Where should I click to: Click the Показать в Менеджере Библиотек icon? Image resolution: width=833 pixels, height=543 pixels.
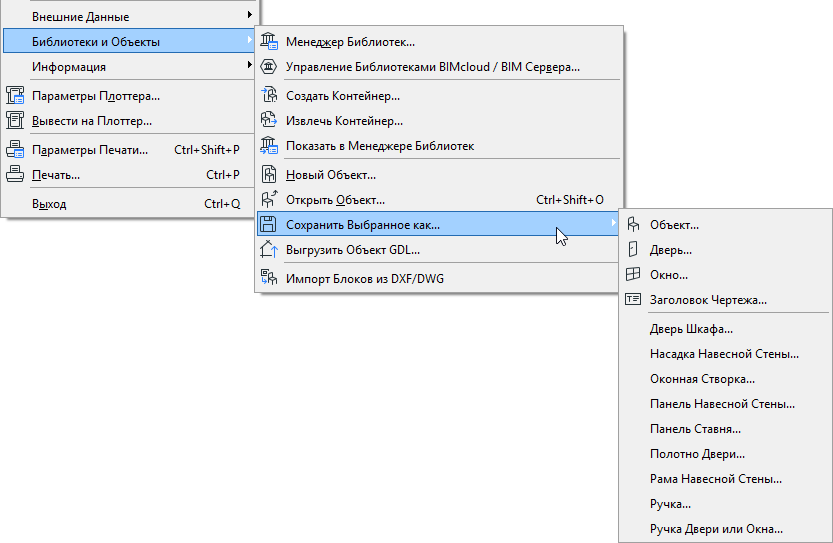[269, 145]
